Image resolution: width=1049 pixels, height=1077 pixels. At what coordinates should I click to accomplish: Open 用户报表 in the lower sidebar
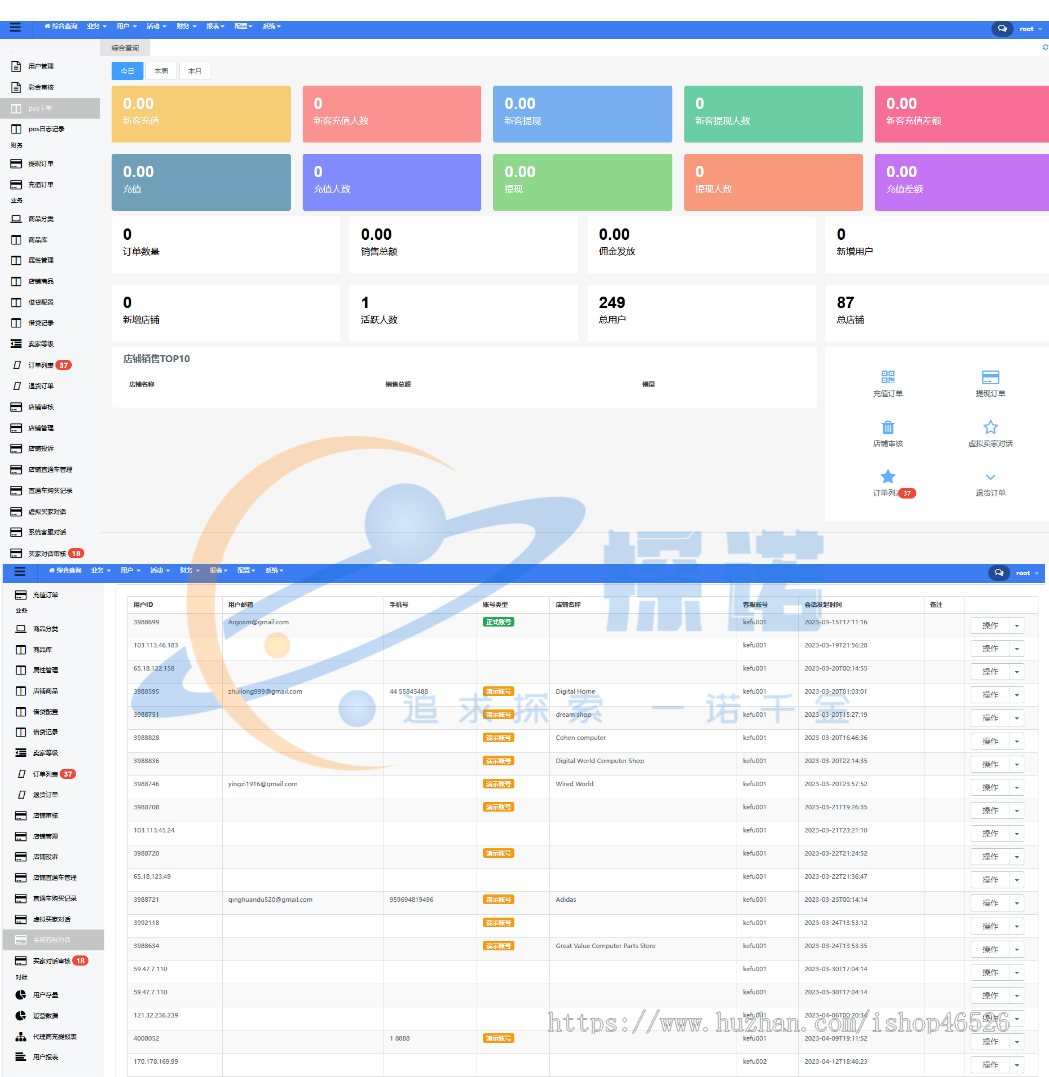pyautogui.click(x=45, y=1057)
